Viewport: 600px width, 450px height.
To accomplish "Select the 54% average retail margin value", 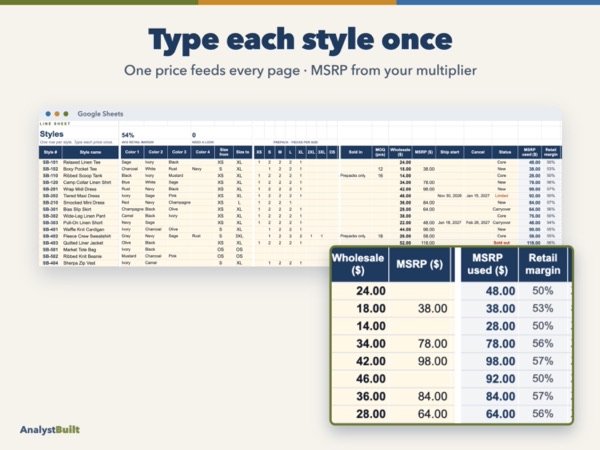I will click(x=128, y=135).
